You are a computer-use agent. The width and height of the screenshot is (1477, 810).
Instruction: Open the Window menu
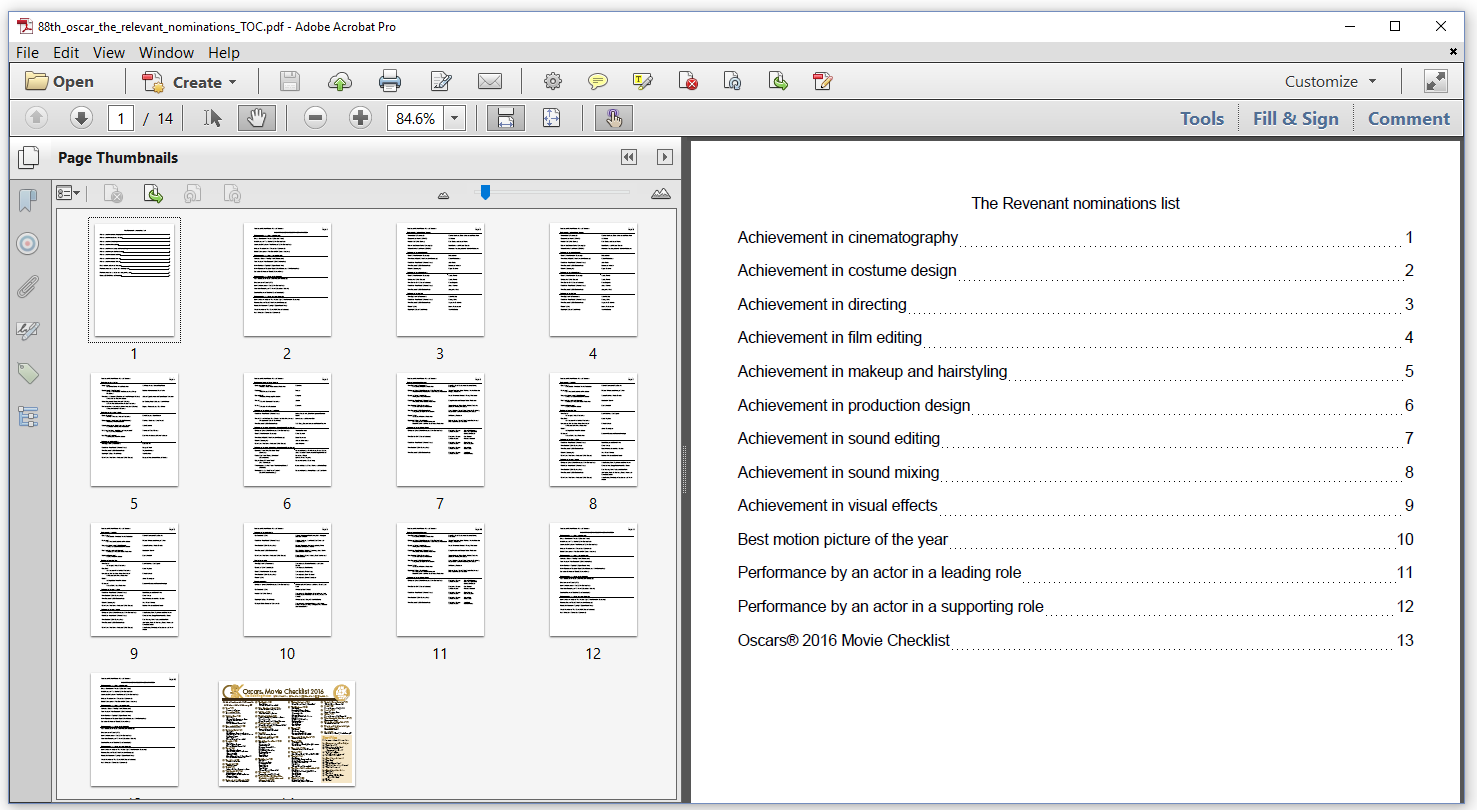pyautogui.click(x=166, y=53)
